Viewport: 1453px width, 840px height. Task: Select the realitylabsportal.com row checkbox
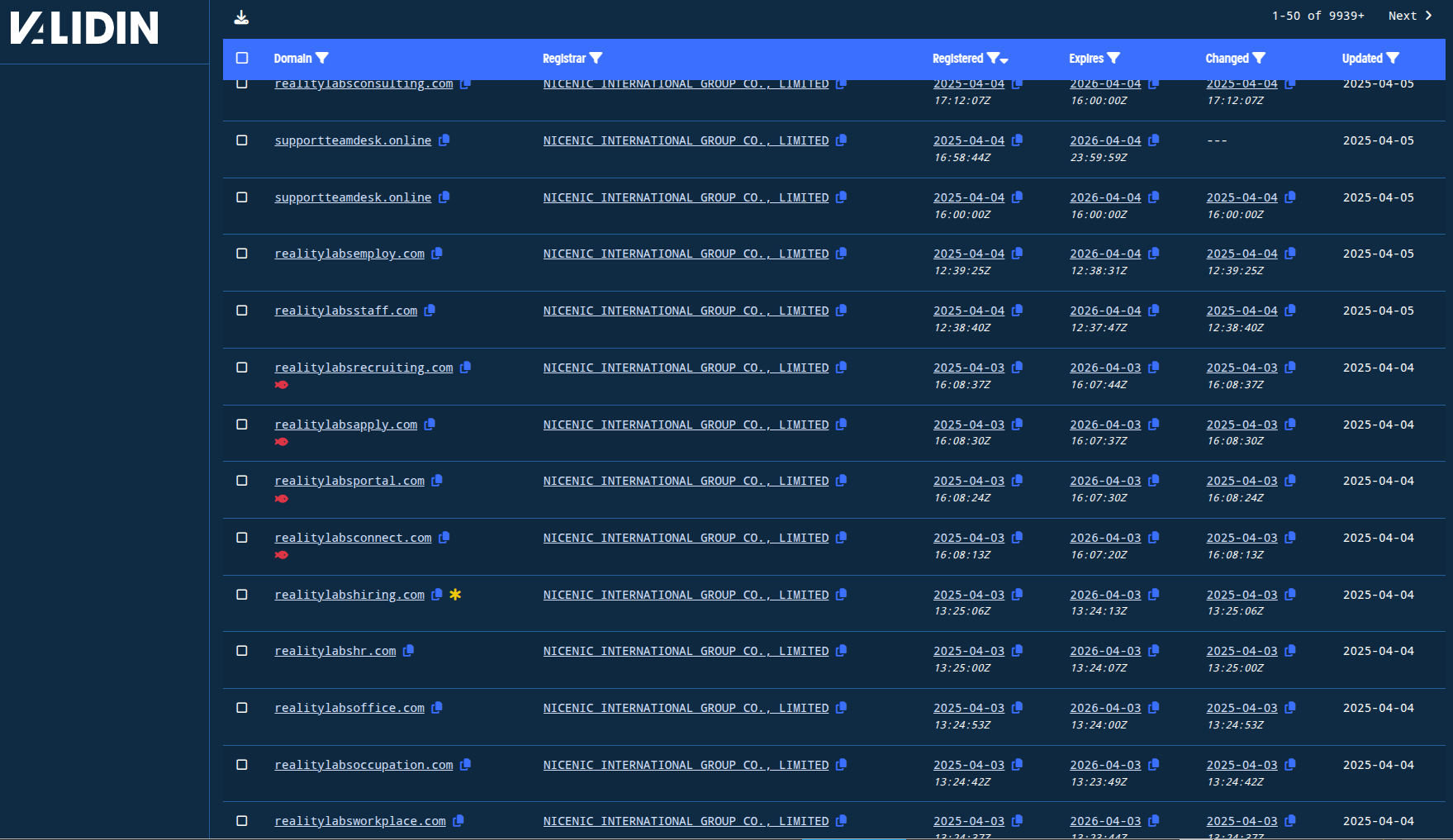242,481
